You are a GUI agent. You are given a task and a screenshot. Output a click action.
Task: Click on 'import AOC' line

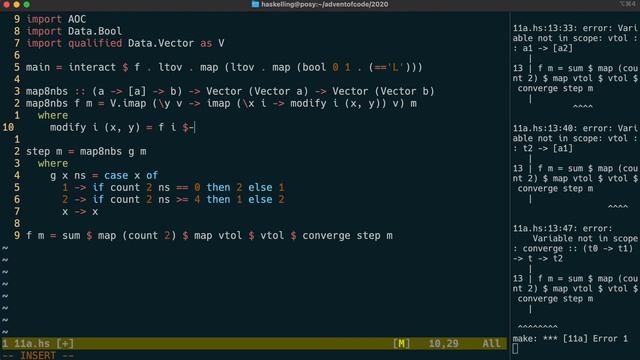tap(56, 19)
